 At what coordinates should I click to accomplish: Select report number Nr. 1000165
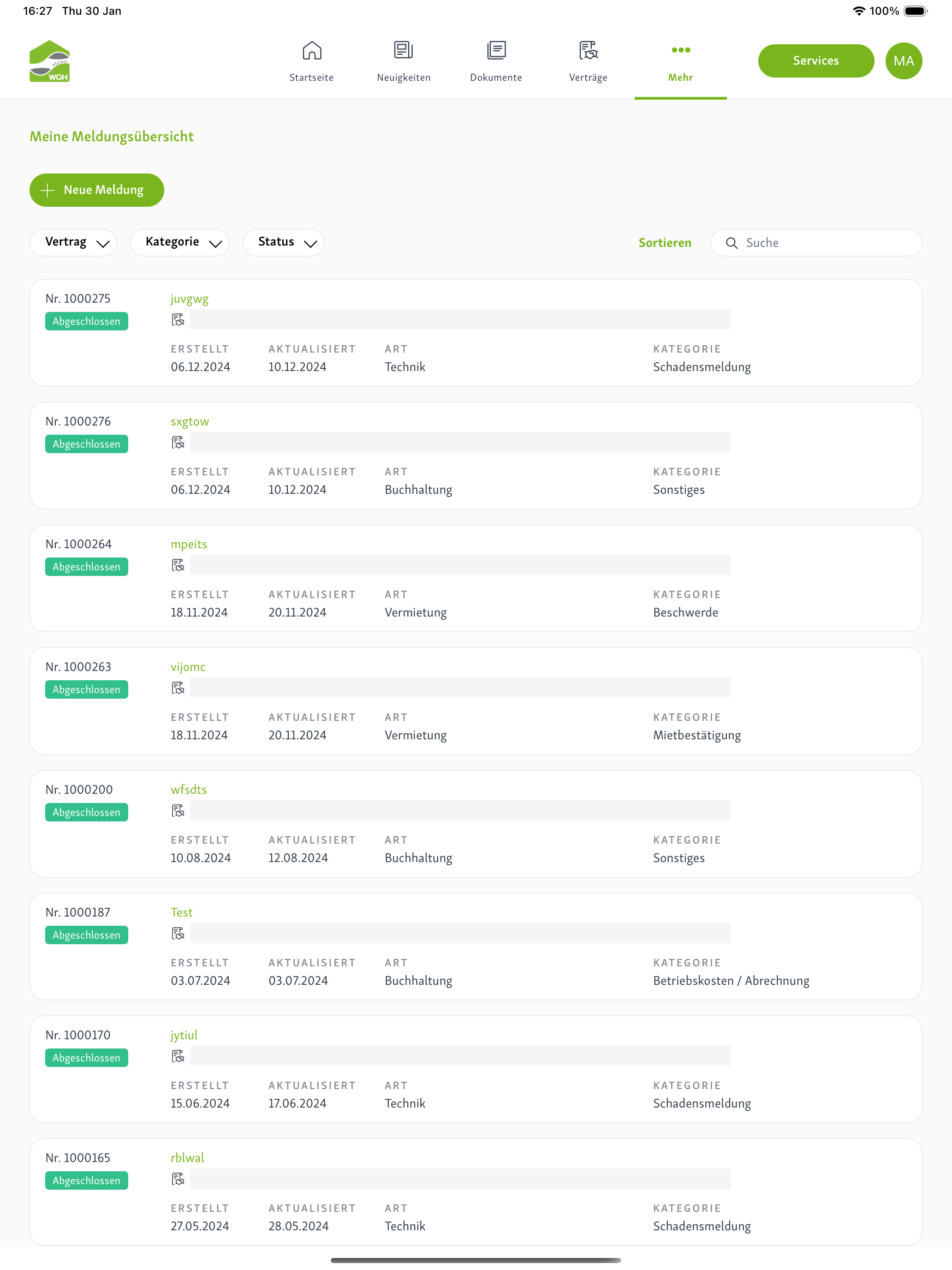click(x=78, y=1158)
